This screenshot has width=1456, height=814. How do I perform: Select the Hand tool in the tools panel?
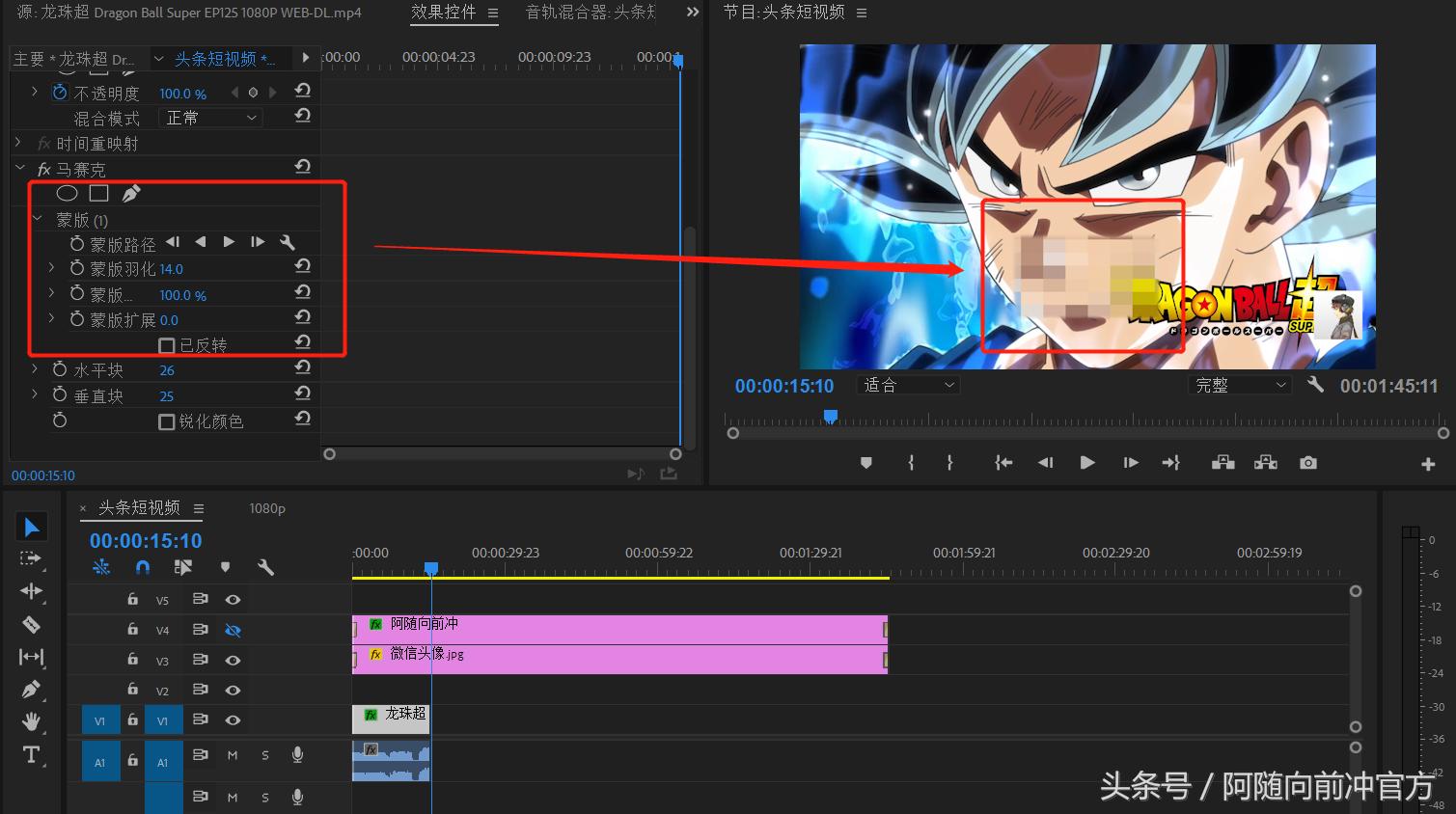[x=32, y=720]
